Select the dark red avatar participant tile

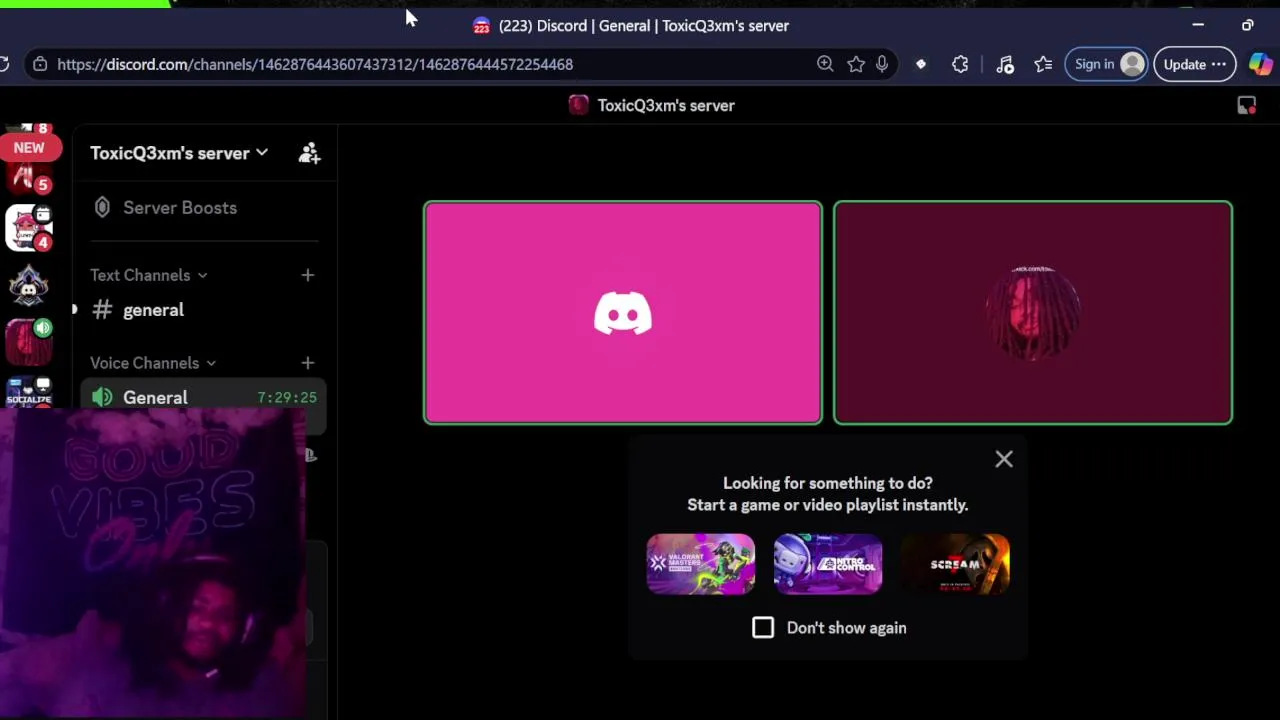1033,313
